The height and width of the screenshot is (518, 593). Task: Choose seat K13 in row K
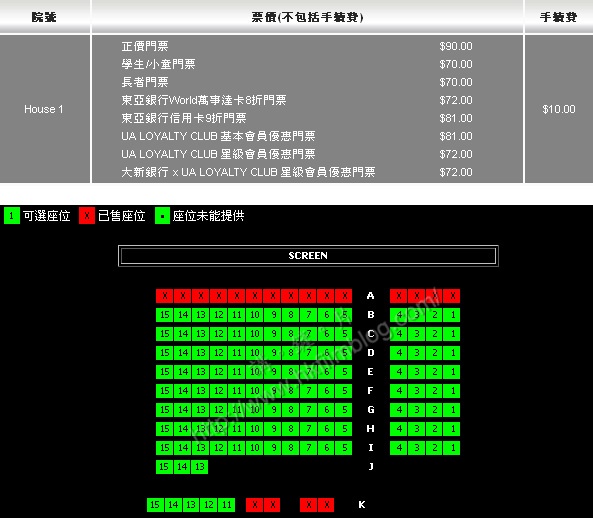coord(191,505)
